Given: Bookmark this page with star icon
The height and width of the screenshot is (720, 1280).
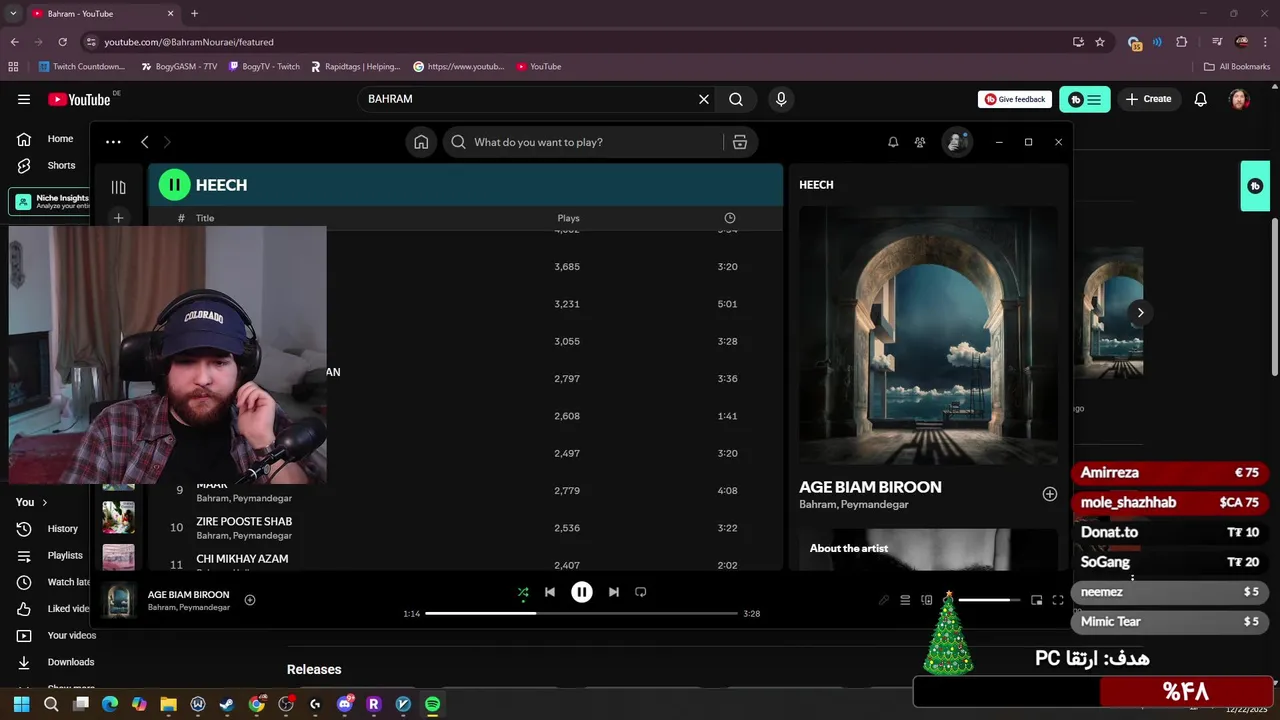Looking at the screenshot, I should [1100, 42].
